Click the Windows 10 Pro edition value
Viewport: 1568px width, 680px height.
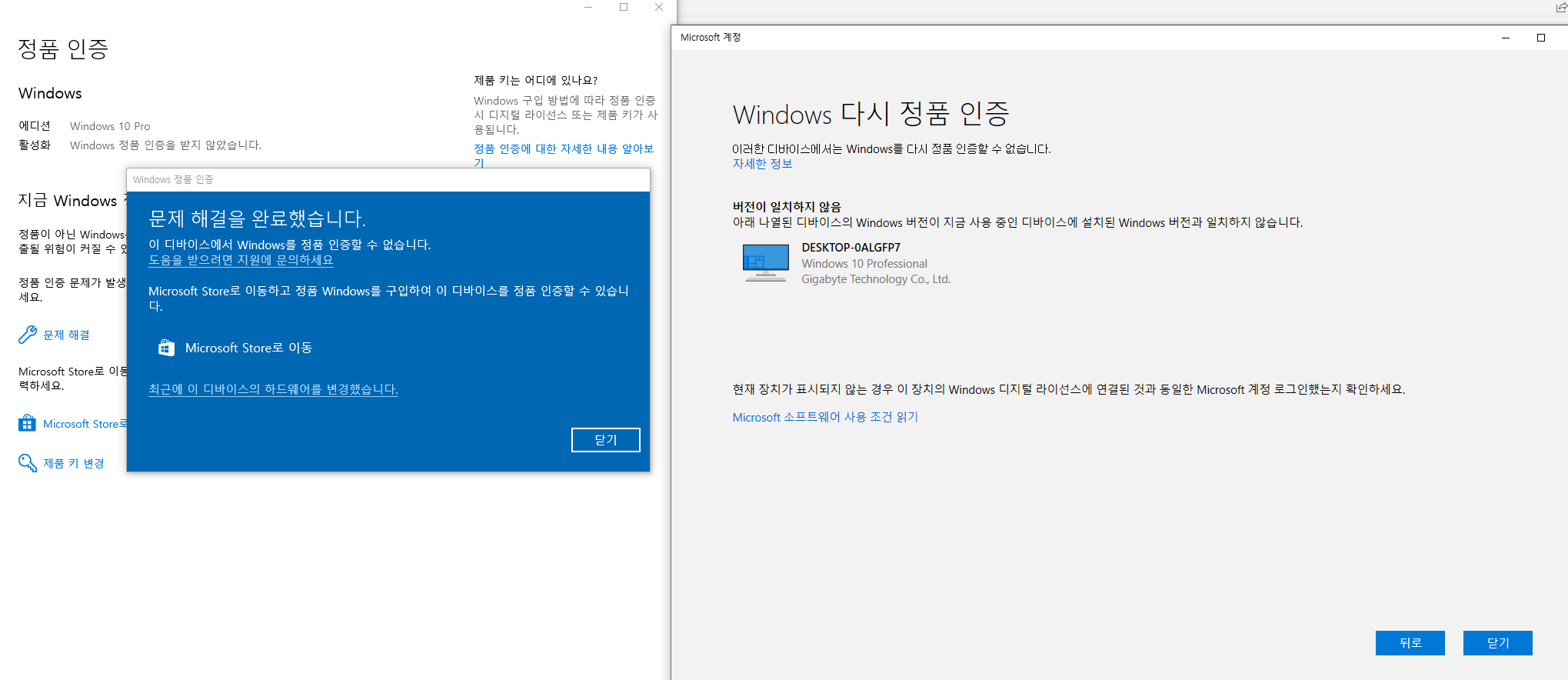point(110,126)
